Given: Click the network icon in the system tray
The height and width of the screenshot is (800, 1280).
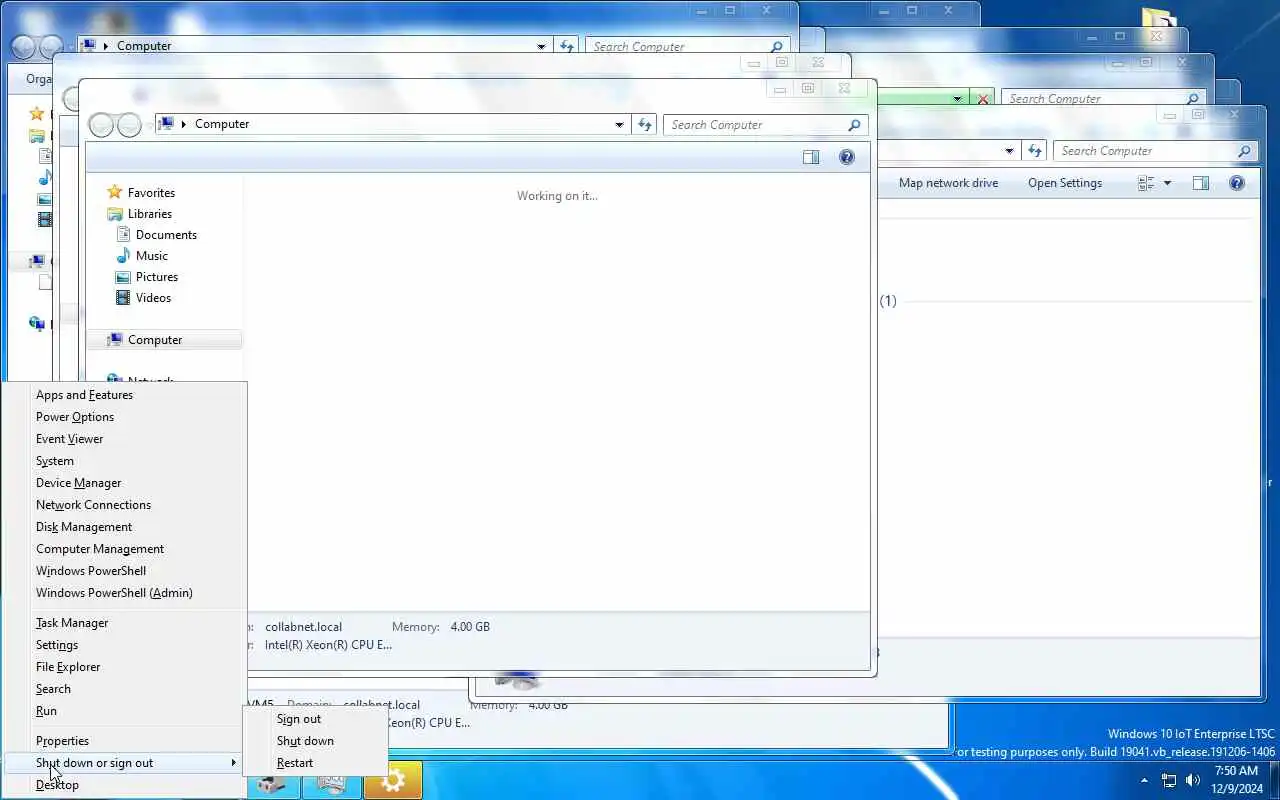Looking at the screenshot, I should click(1169, 780).
